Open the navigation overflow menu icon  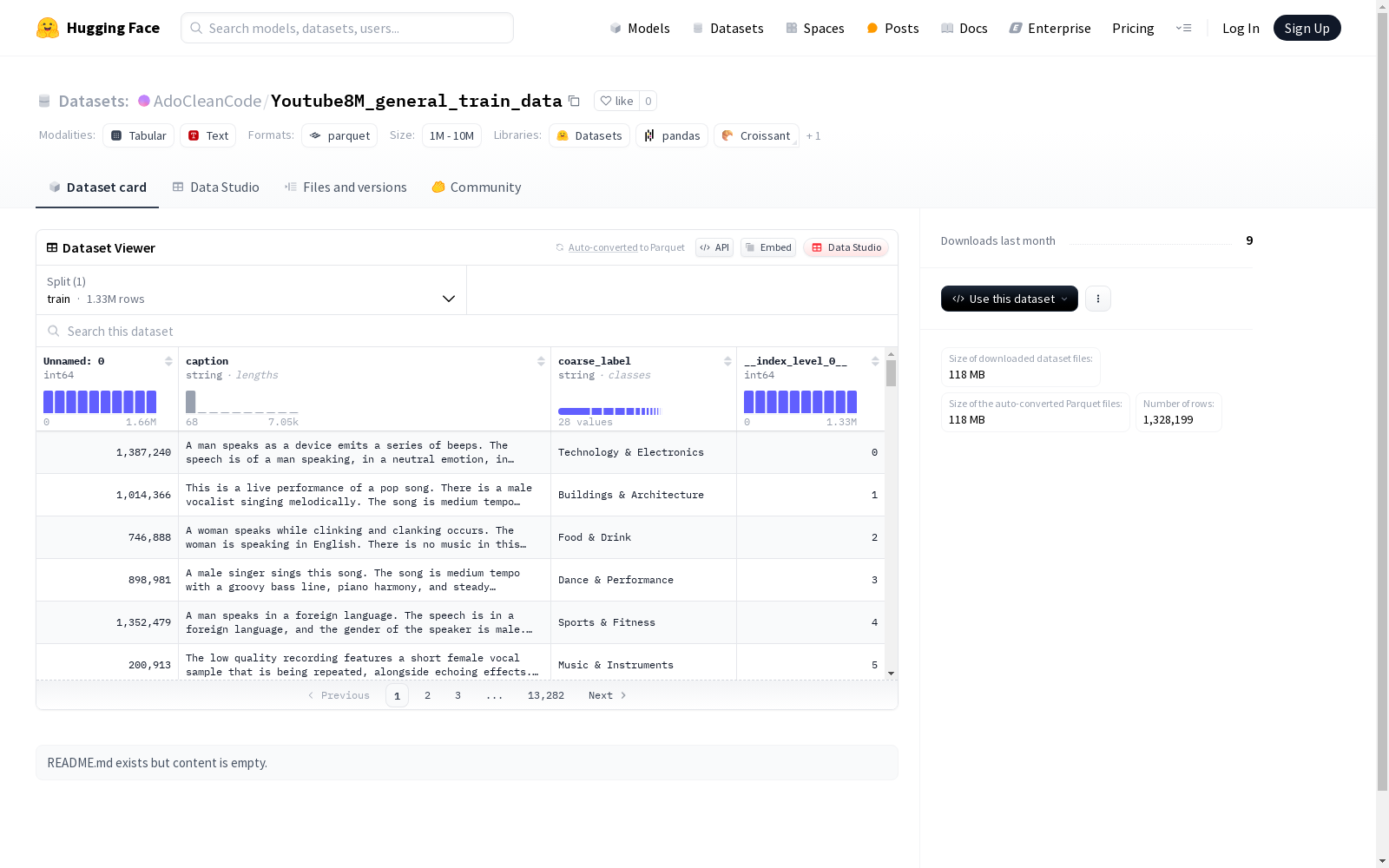(x=1183, y=28)
